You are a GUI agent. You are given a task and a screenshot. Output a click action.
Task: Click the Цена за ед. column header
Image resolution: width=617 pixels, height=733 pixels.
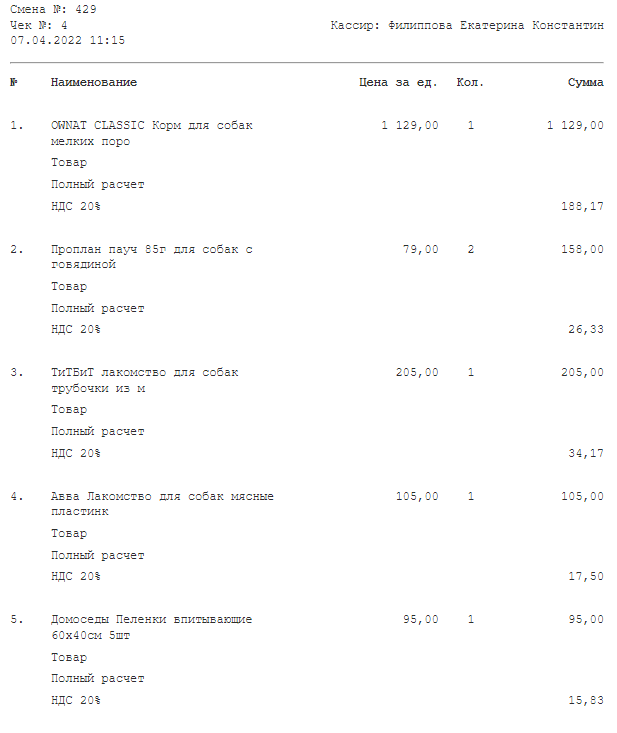(398, 83)
